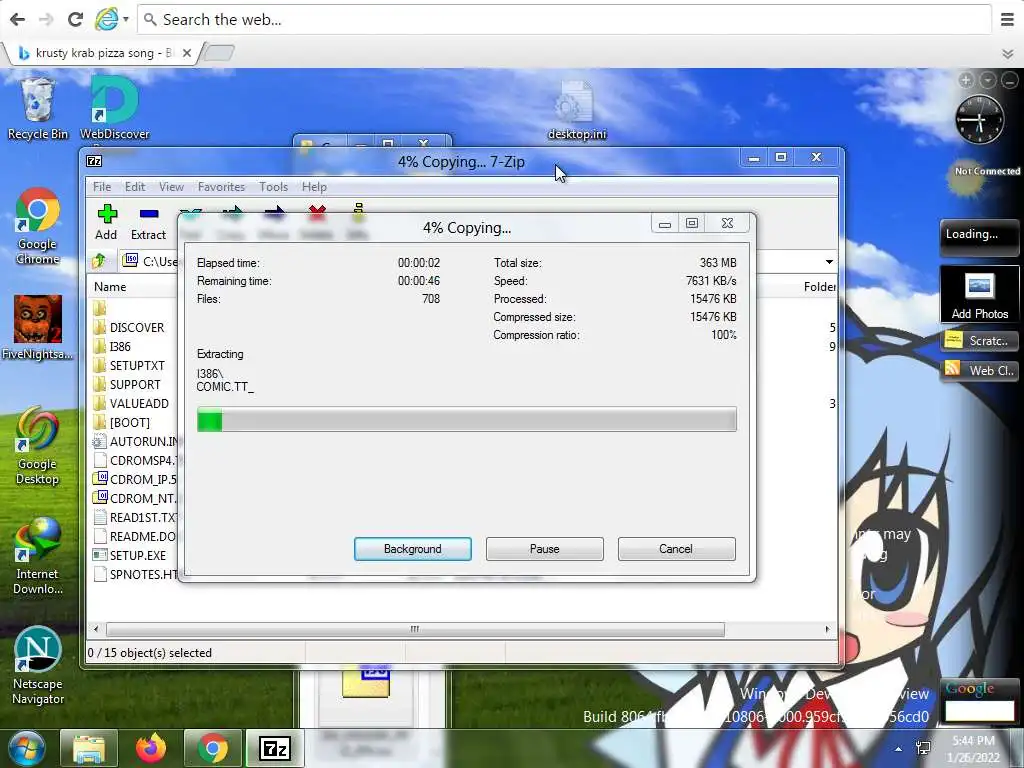1024x768 pixels.
Task: Click the right scroll arrow in 7-Zip list
Action: [x=827, y=630]
